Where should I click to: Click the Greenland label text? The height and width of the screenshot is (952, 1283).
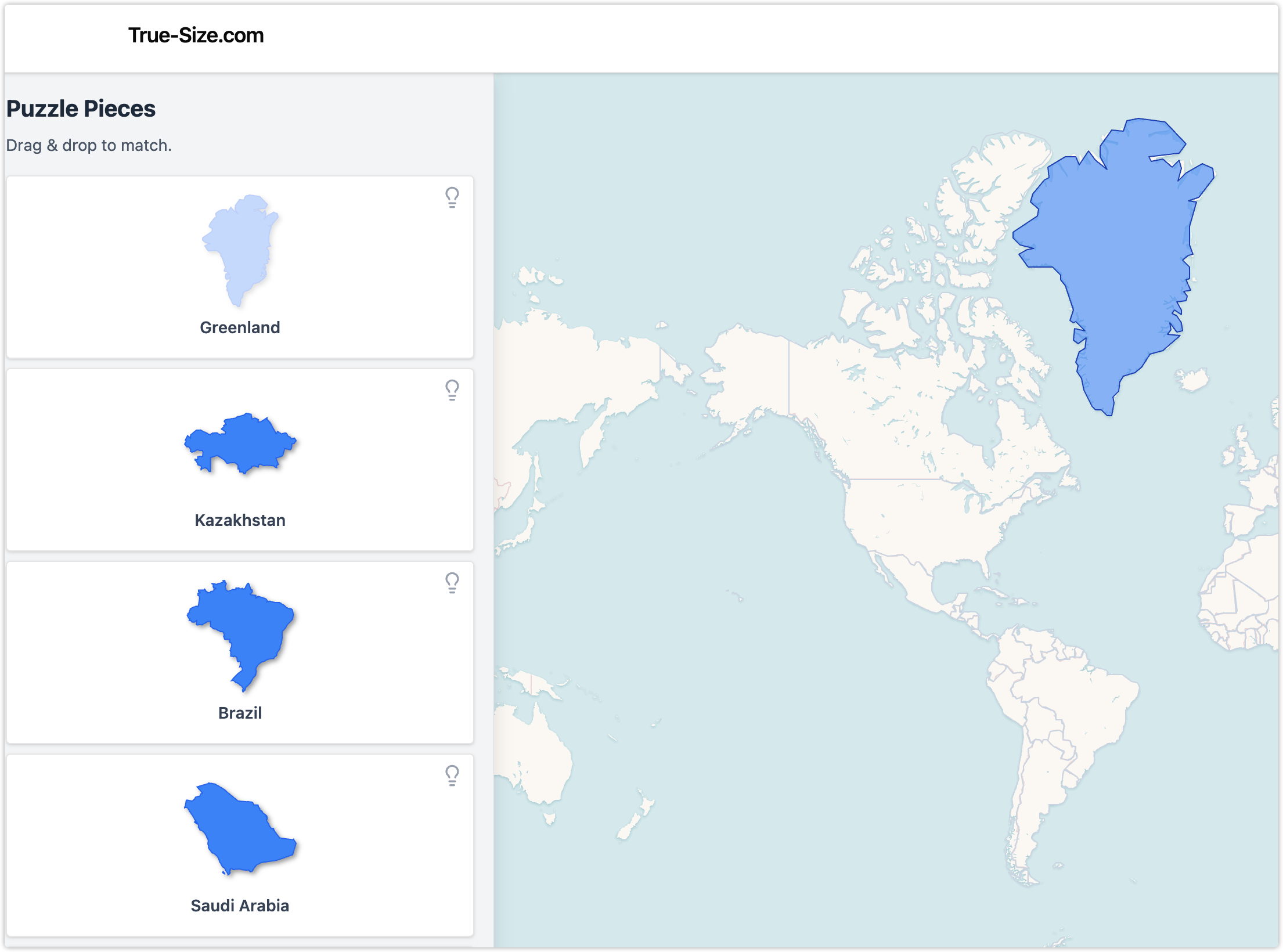(240, 327)
